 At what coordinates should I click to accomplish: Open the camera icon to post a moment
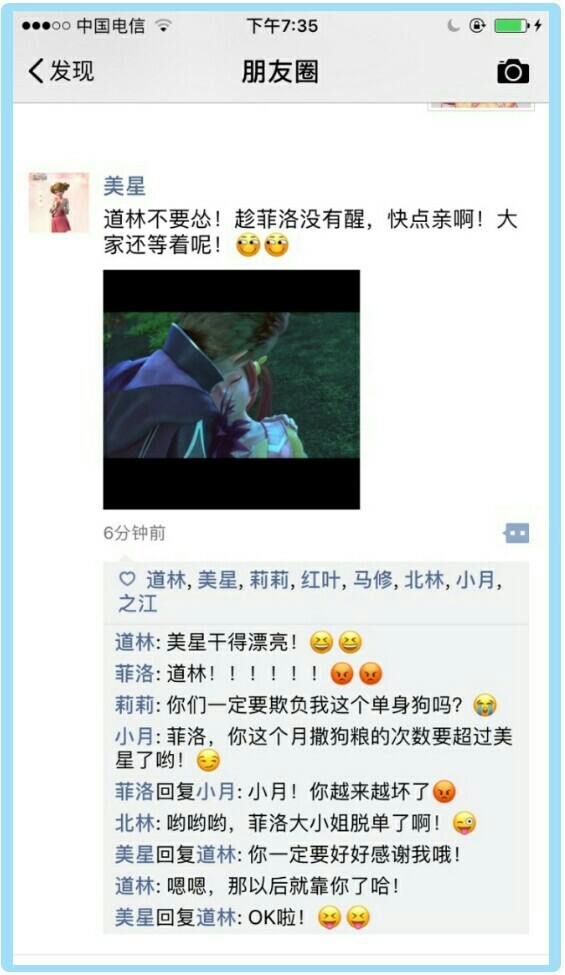513,72
